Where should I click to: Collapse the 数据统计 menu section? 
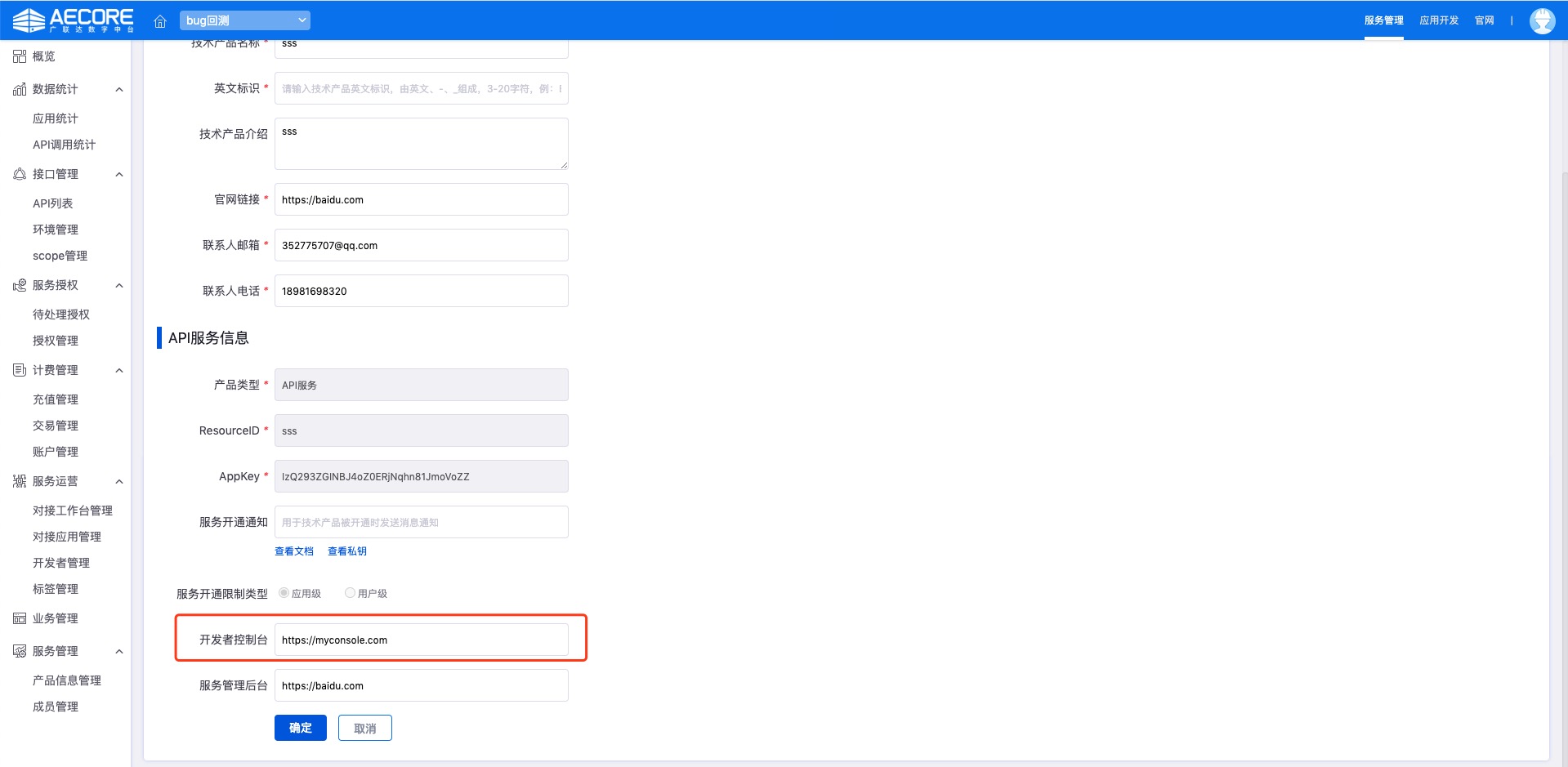pyautogui.click(x=119, y=89)
